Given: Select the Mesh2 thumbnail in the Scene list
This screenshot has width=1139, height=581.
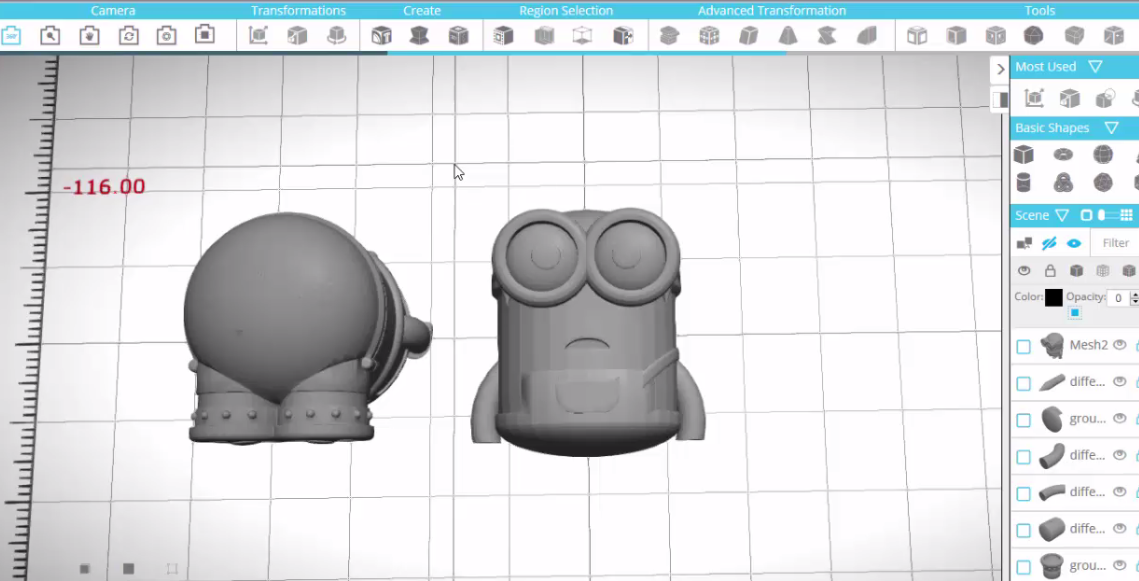Looking at the screenshot, I should coord(1052,346).
